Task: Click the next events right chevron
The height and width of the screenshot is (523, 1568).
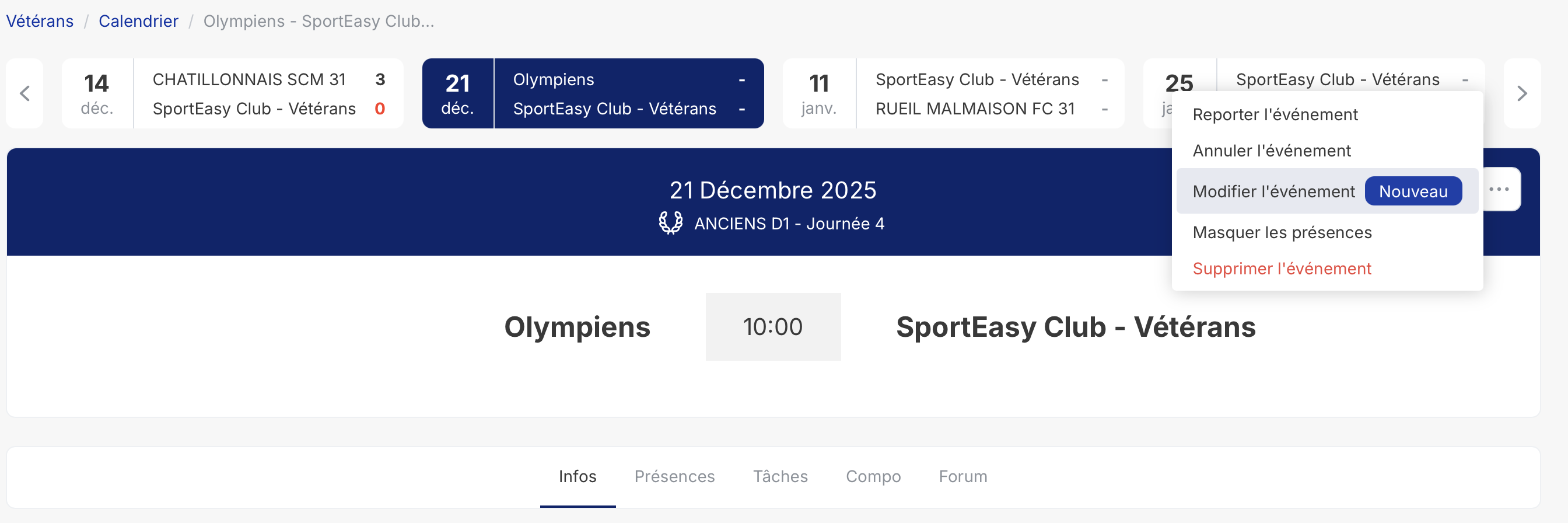Action: coord(1522,94)
